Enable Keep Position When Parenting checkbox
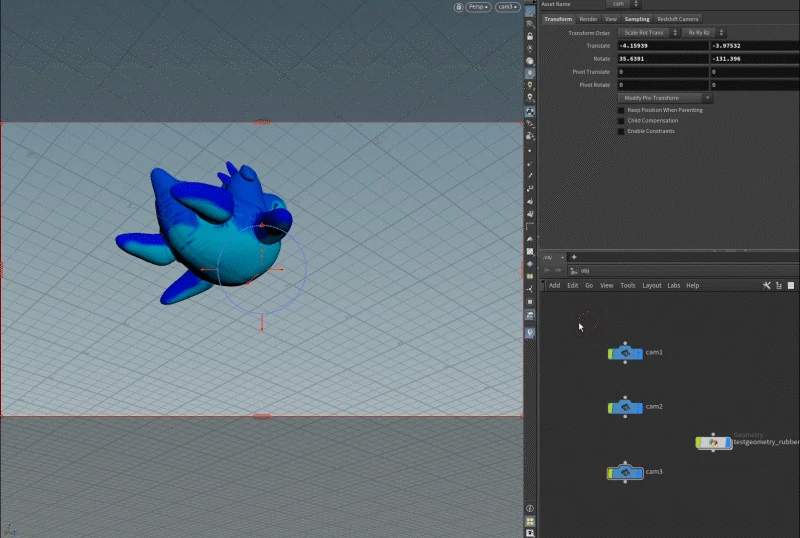Viewport: 800px width, 538px height. [621, 110]
